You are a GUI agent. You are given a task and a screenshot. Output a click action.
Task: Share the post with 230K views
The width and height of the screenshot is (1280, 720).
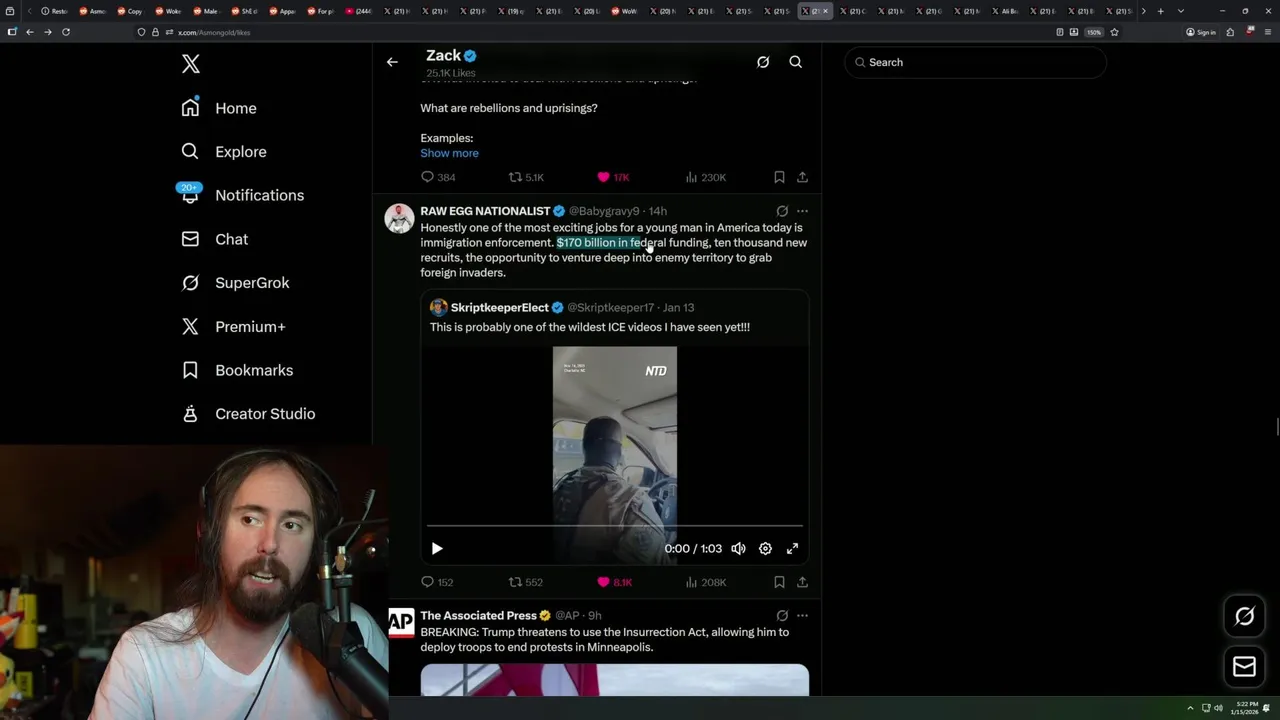802,177
